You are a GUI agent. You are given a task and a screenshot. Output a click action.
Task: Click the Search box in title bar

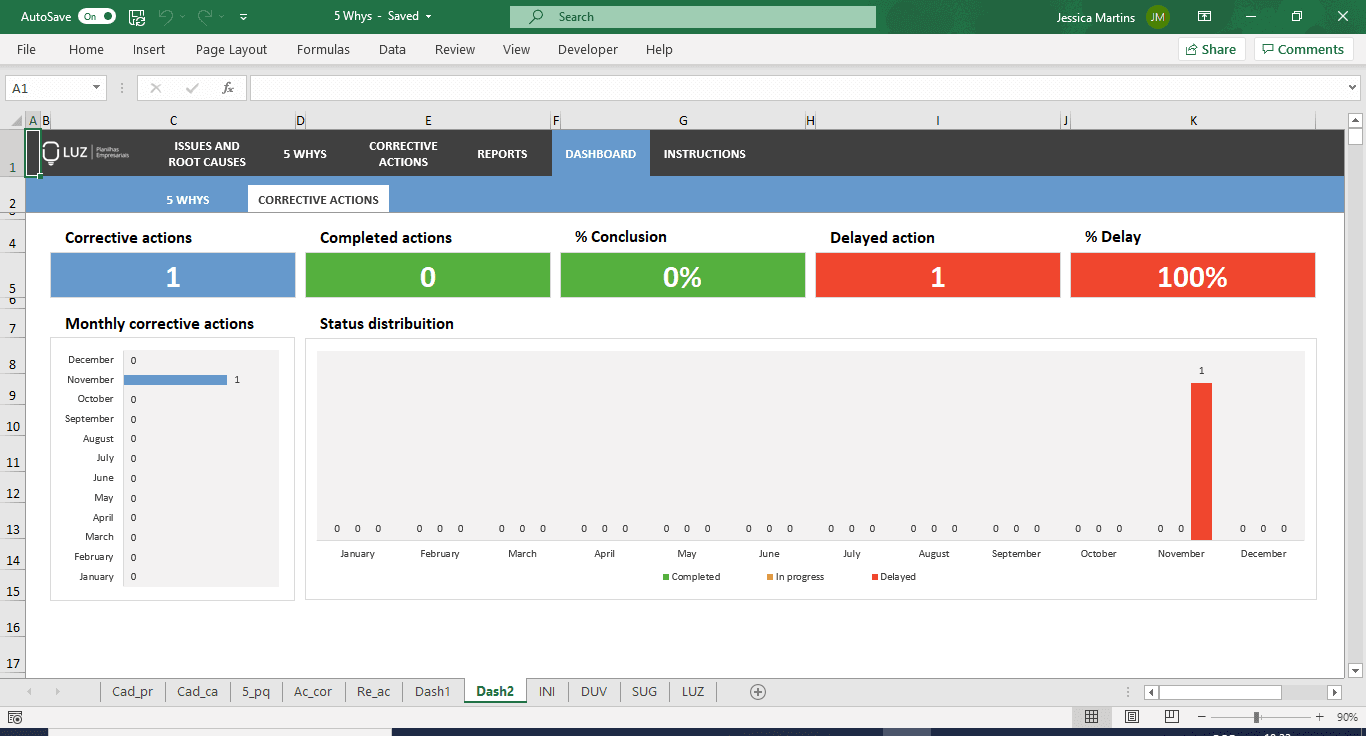pos(692,17)
